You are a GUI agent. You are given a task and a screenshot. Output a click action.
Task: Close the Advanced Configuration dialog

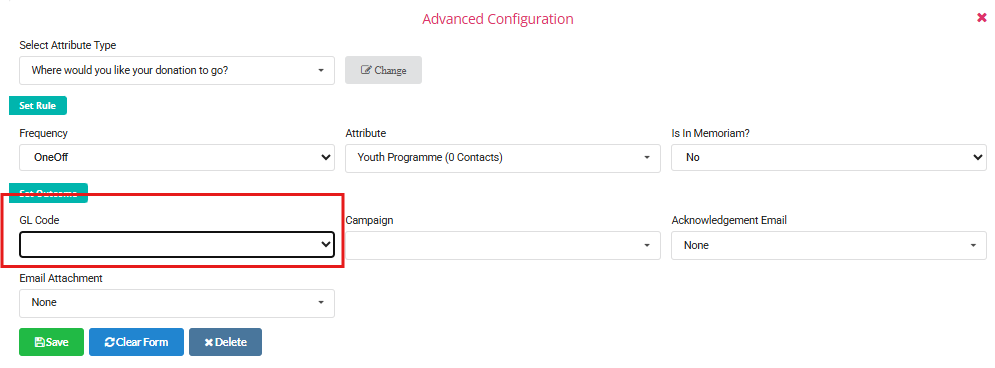[982, 18]
